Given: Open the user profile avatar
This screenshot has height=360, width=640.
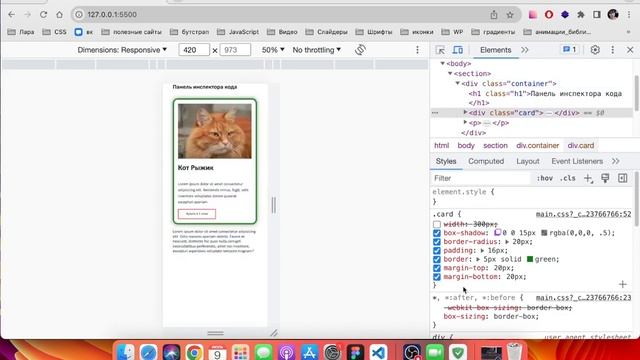Looking at the screenshot, I should [613, 15].
